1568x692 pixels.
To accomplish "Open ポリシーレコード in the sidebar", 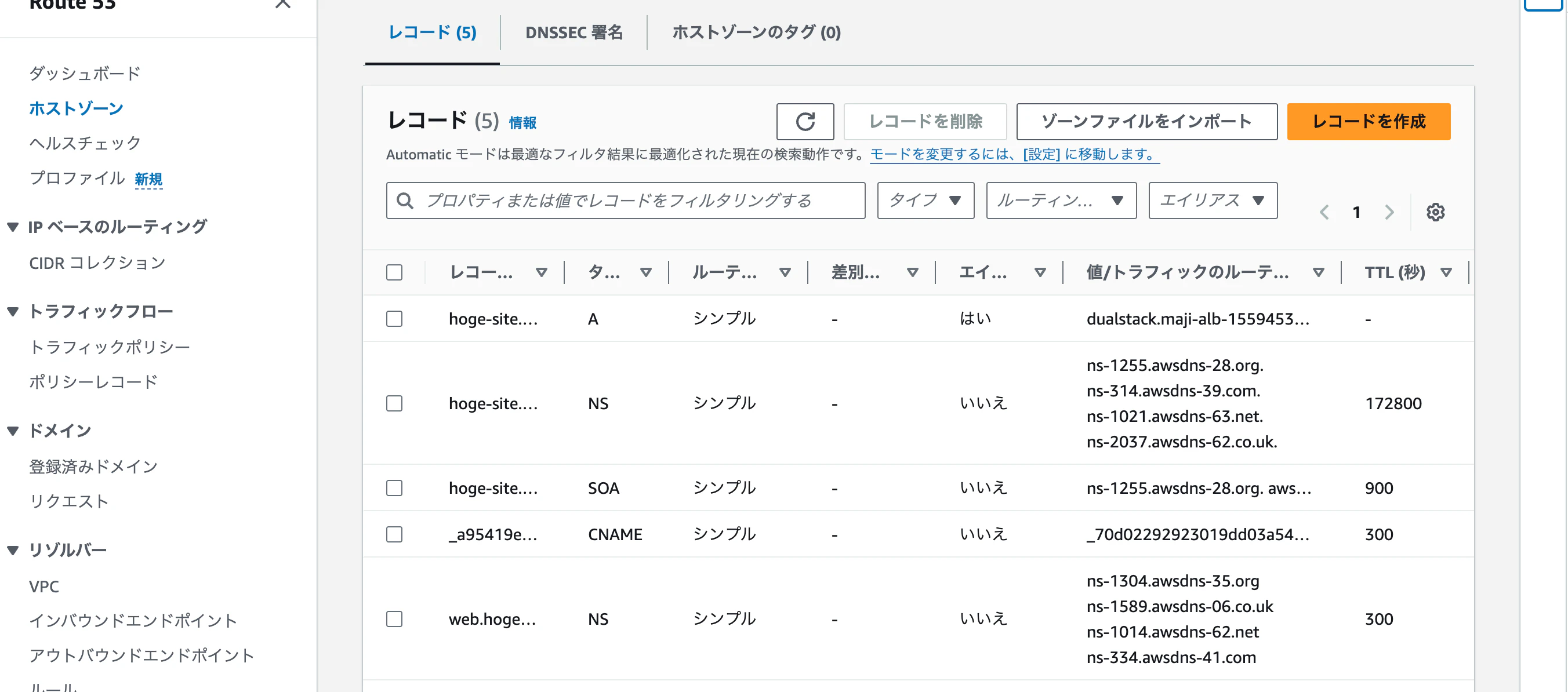I will 93,381.
